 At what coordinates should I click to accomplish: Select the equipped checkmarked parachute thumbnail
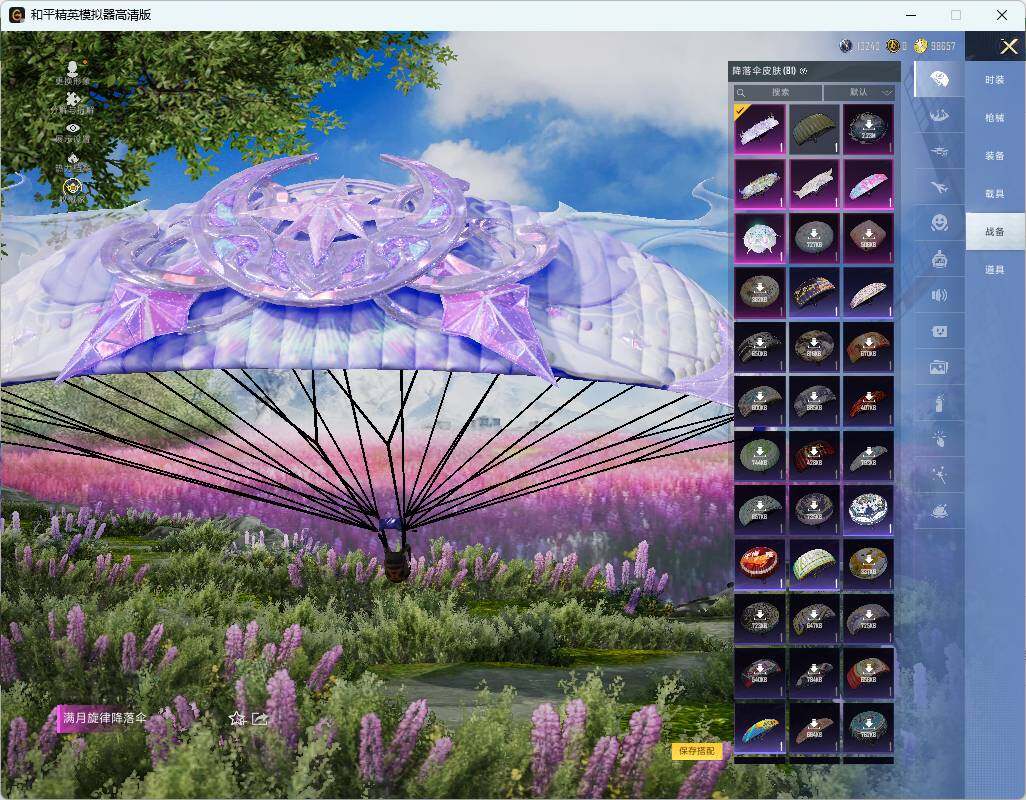pyautogui.click(x=760, y=129)
